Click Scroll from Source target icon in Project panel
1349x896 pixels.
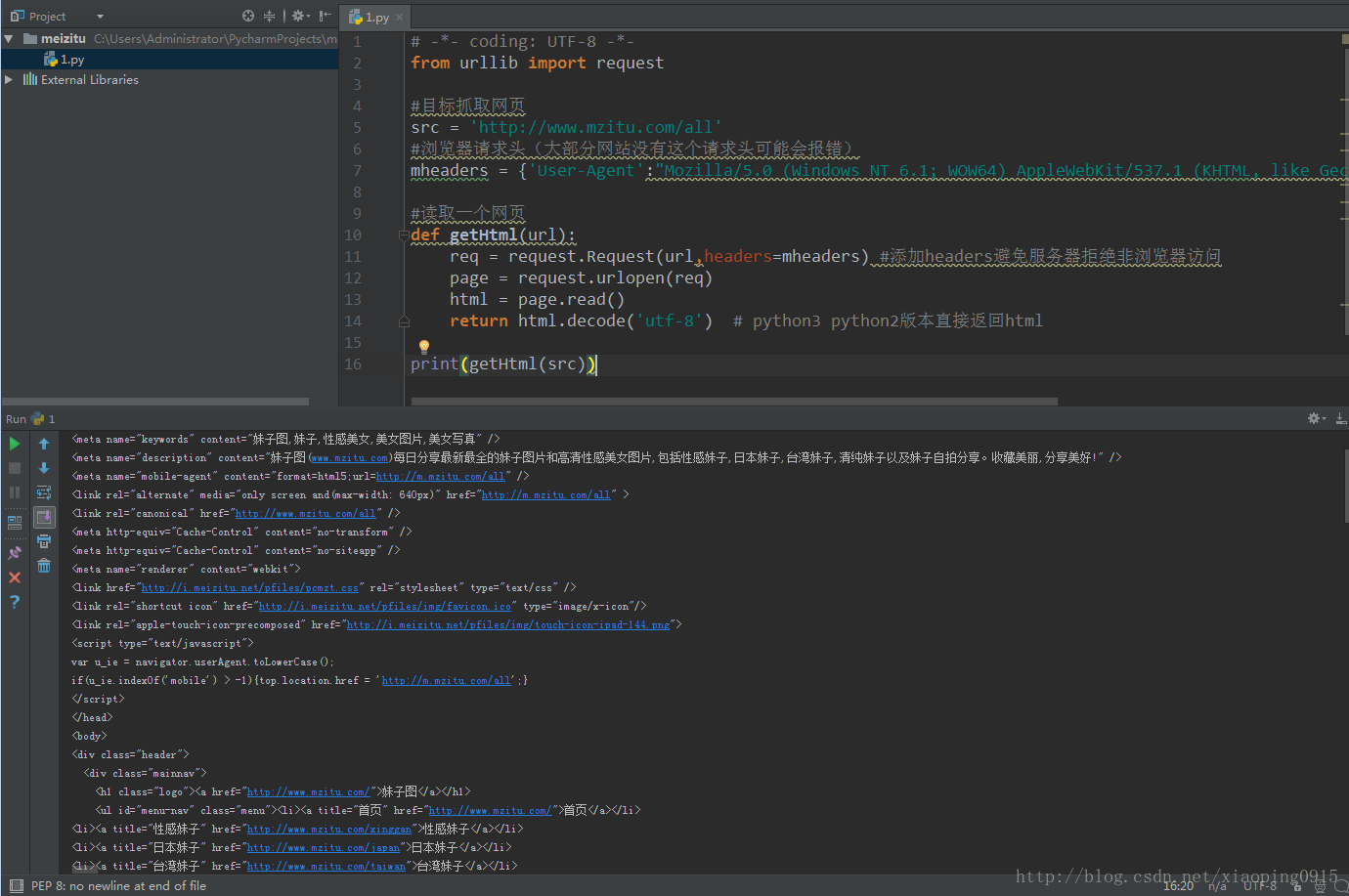point(248,16)
